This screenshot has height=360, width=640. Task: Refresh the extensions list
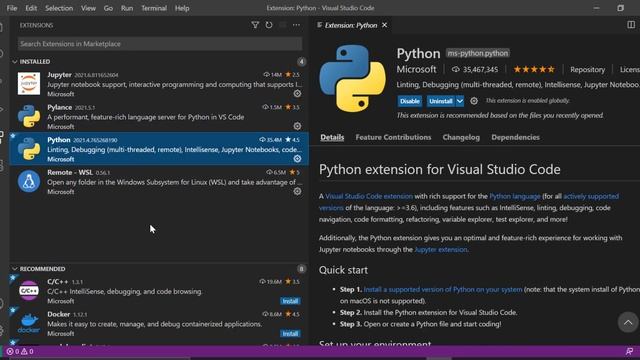pos(269,25)
